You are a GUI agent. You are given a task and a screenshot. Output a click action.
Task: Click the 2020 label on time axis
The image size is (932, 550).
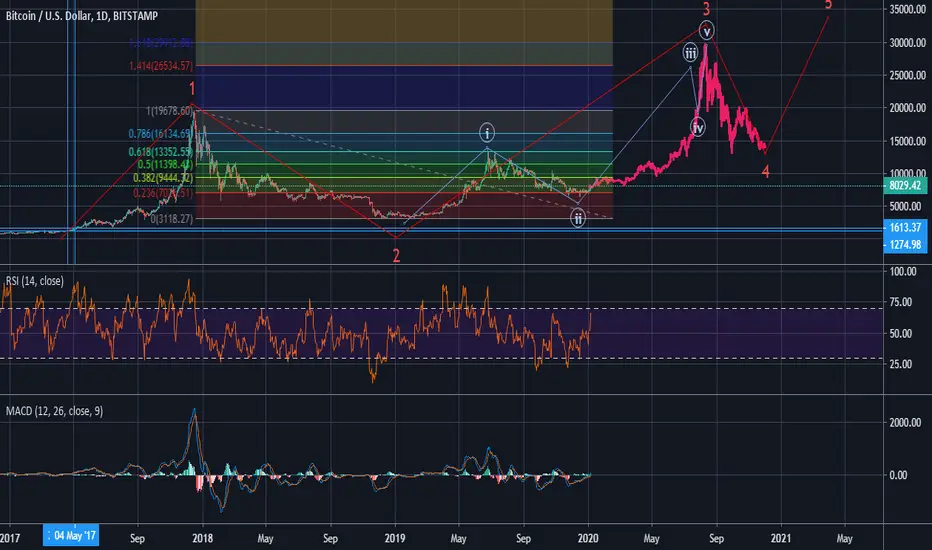[x=588, y=538]
